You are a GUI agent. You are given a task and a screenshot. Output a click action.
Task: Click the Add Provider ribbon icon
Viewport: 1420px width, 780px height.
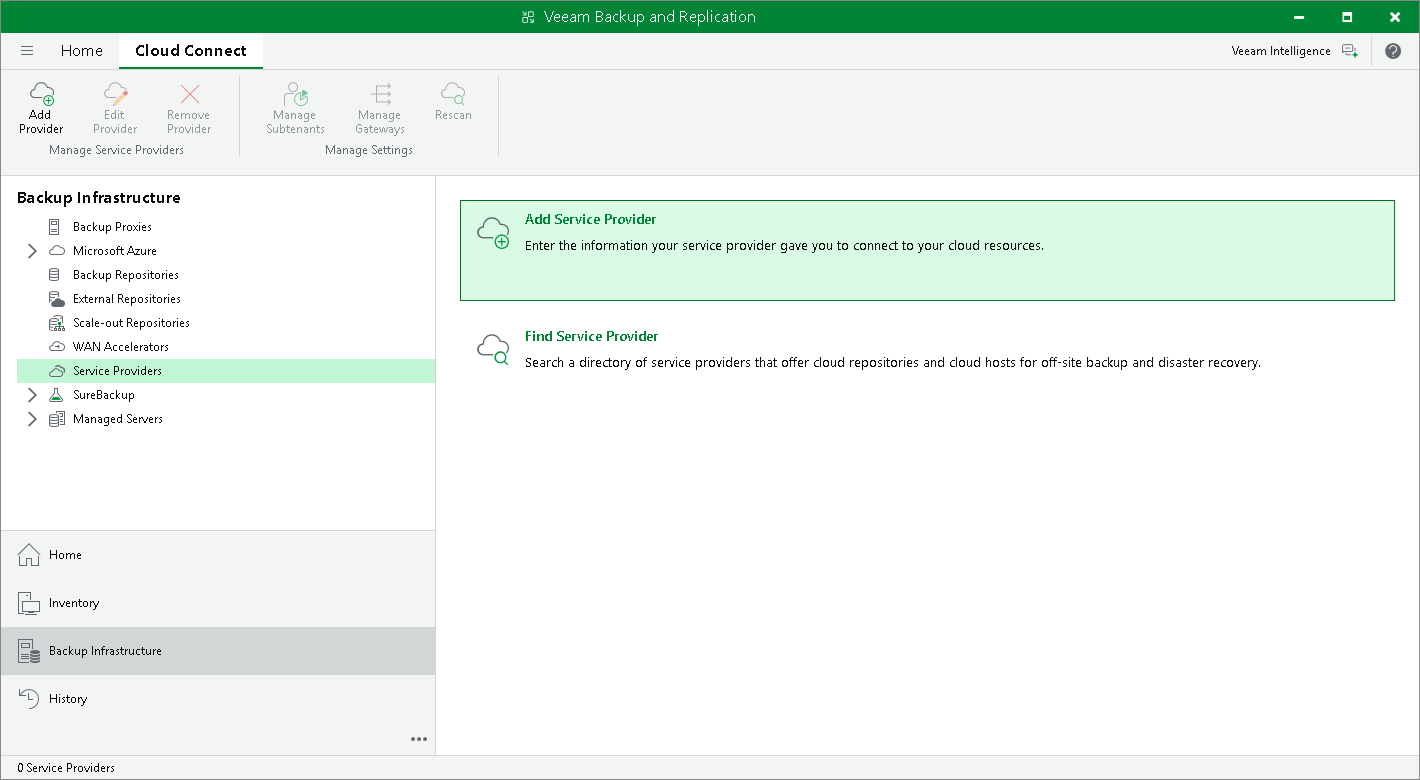click(x=41, y=94)
